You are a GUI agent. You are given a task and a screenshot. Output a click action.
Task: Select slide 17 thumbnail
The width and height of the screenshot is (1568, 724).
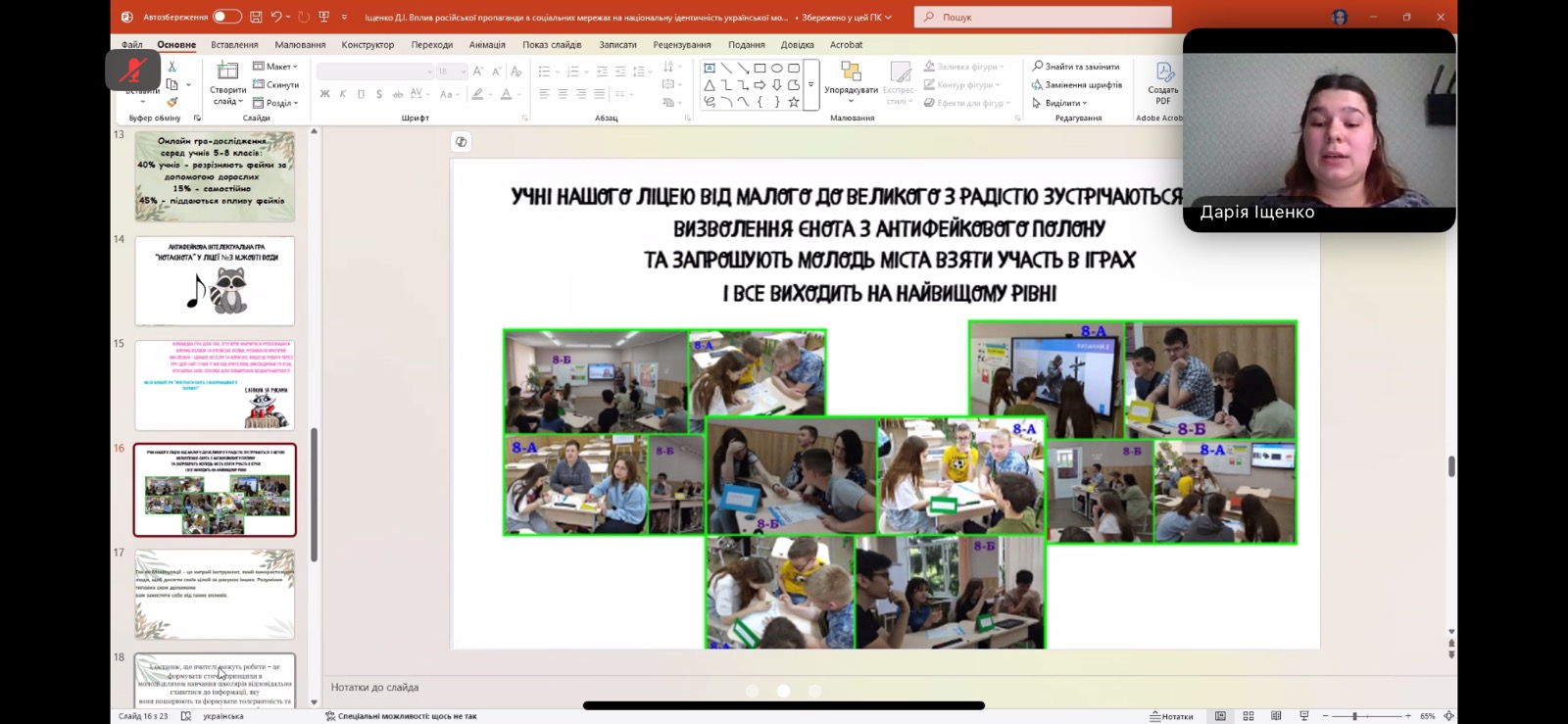[215, 595]
